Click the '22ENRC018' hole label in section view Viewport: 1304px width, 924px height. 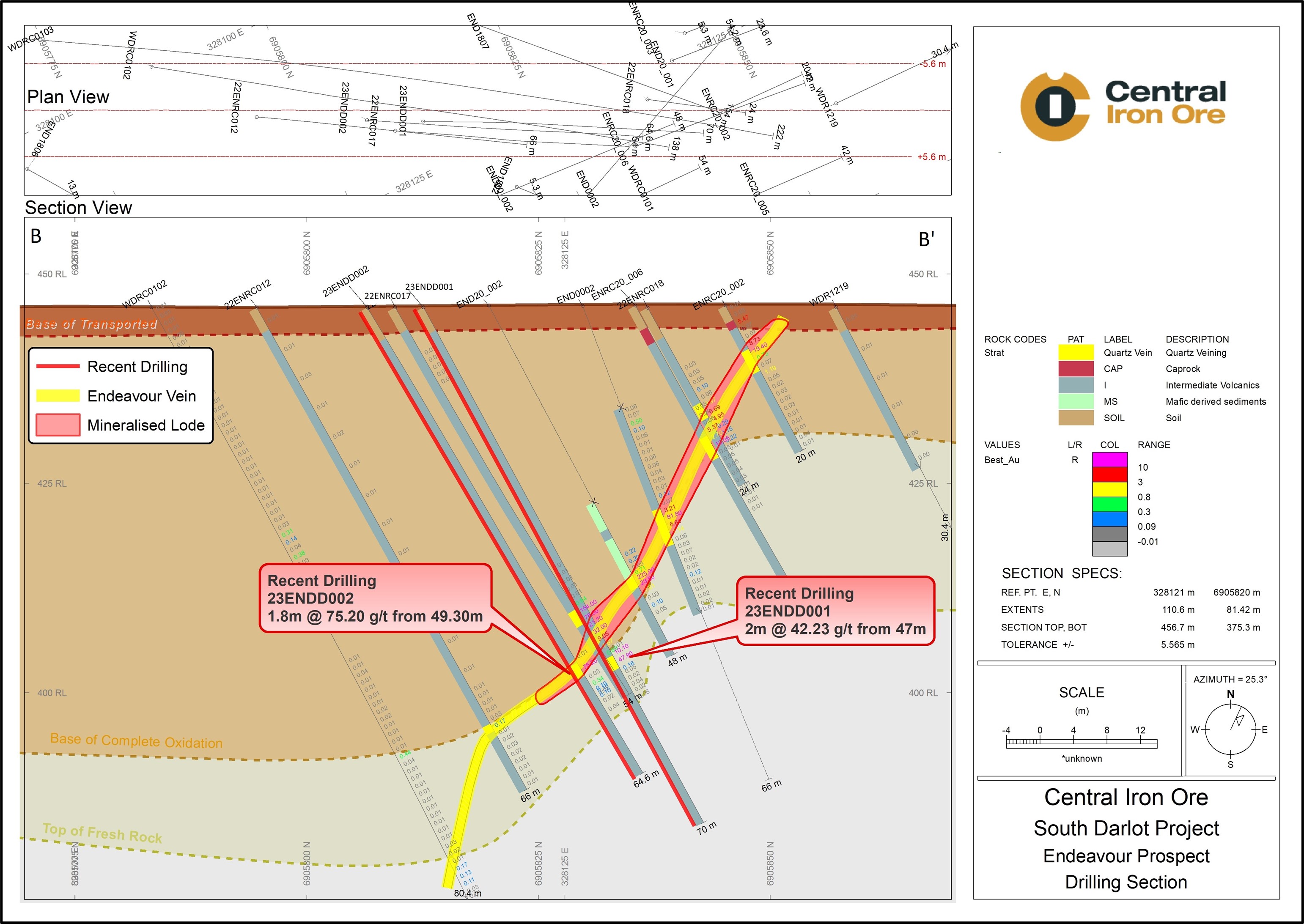click(641, 295)
